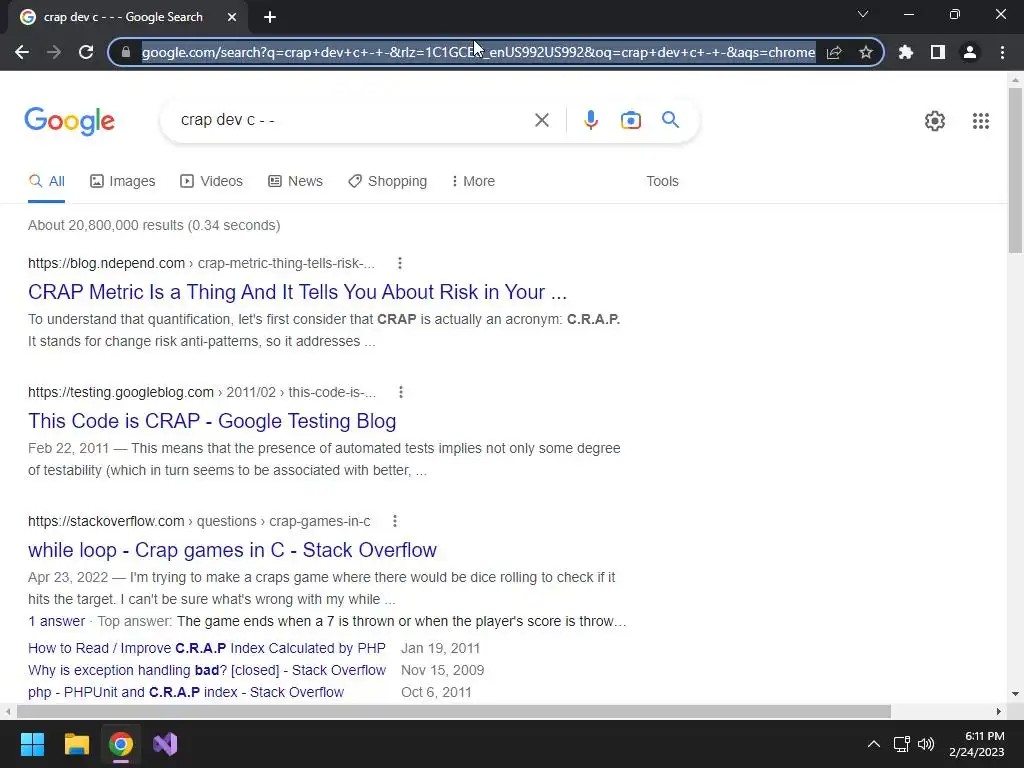The height and width of the screenshot is (768, 1024).
Task: Open the 1 answer link
Action: 56,621
